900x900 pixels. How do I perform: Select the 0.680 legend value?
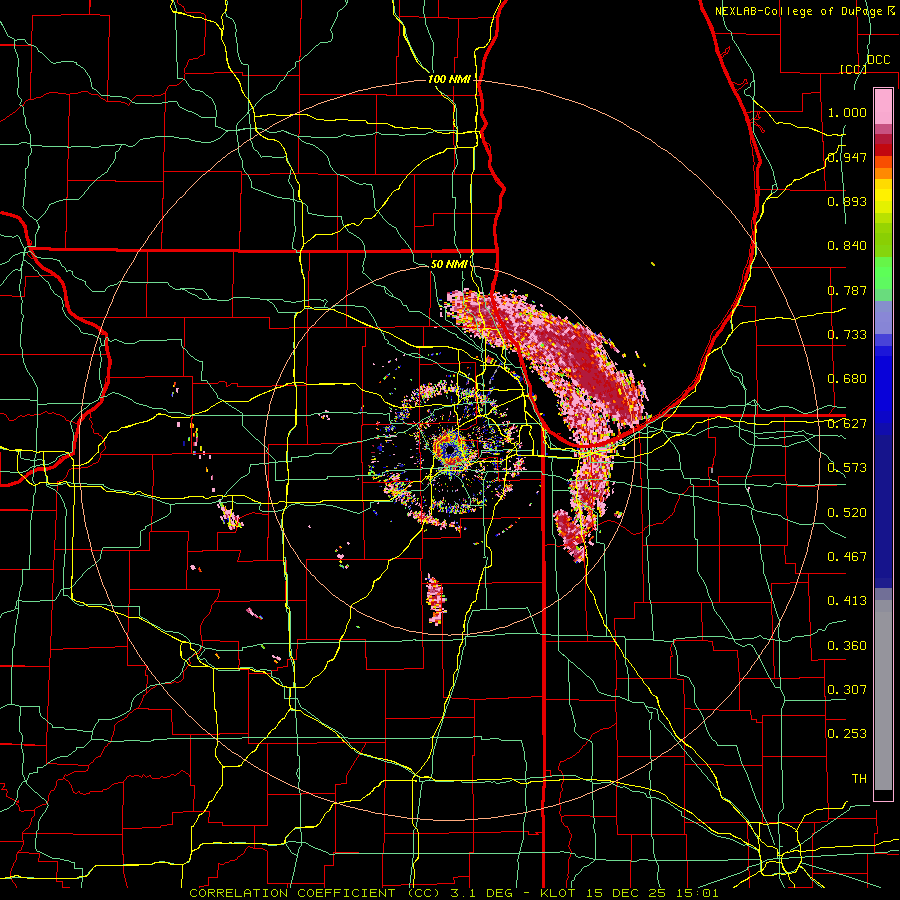847,379
